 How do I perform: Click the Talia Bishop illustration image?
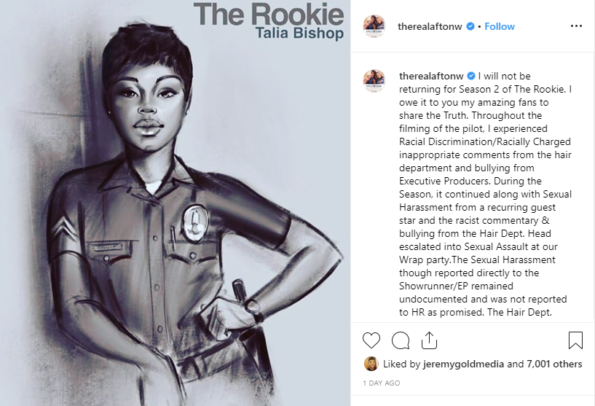175,203
